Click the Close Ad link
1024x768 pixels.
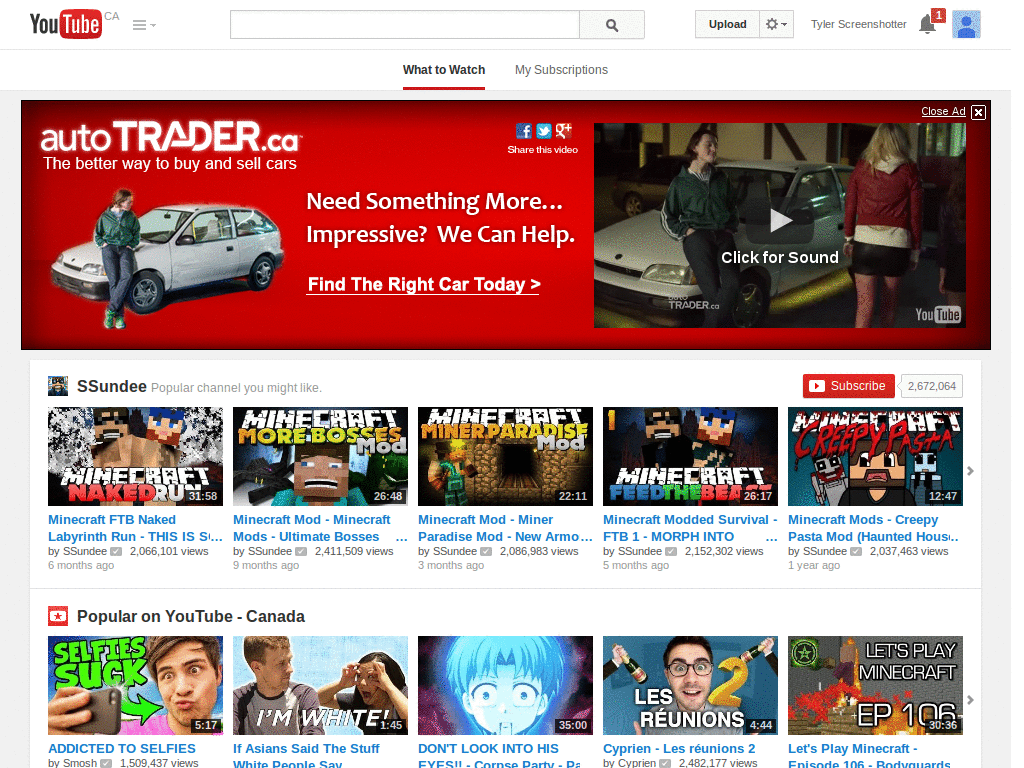pos(943,111)
